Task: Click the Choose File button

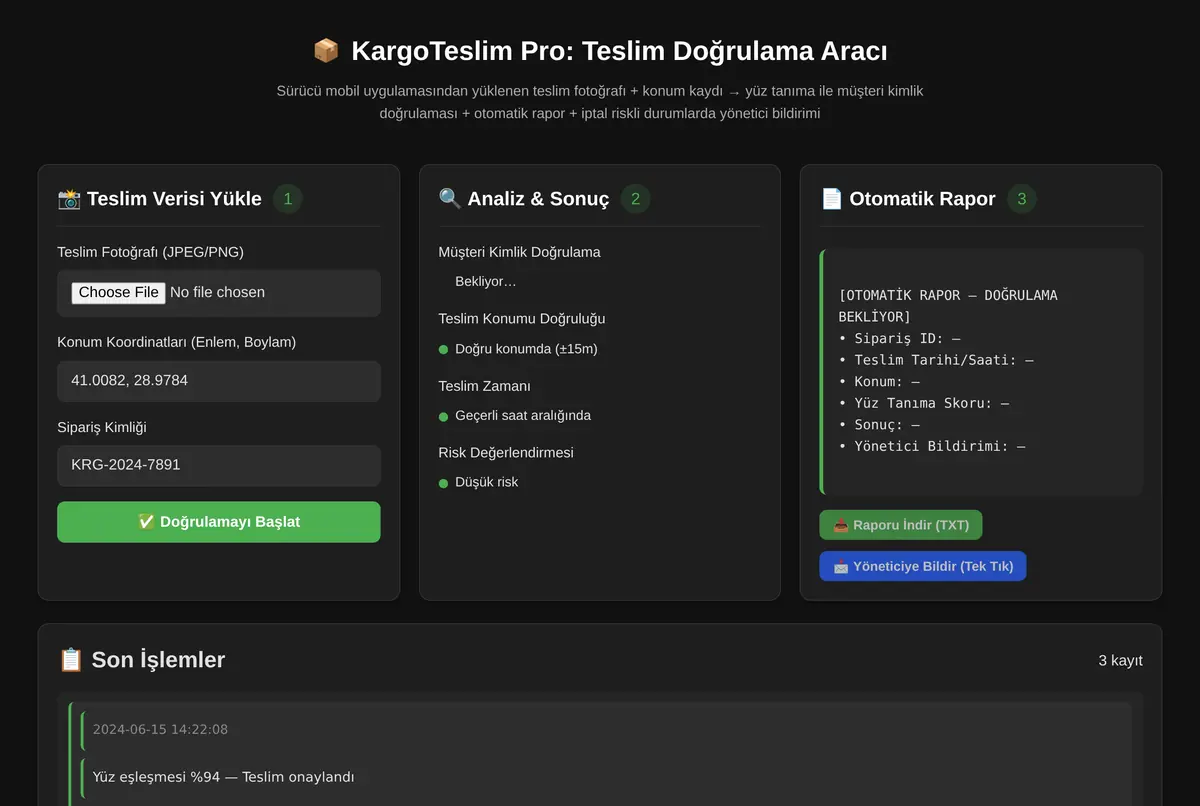Action: coord(118,293)
